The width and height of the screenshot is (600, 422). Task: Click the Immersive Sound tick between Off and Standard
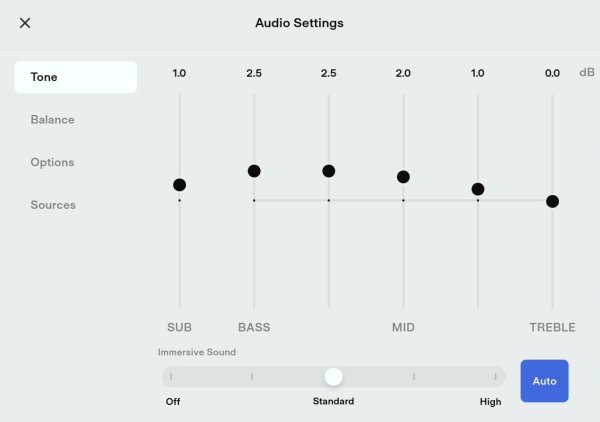tap(252, 377)
